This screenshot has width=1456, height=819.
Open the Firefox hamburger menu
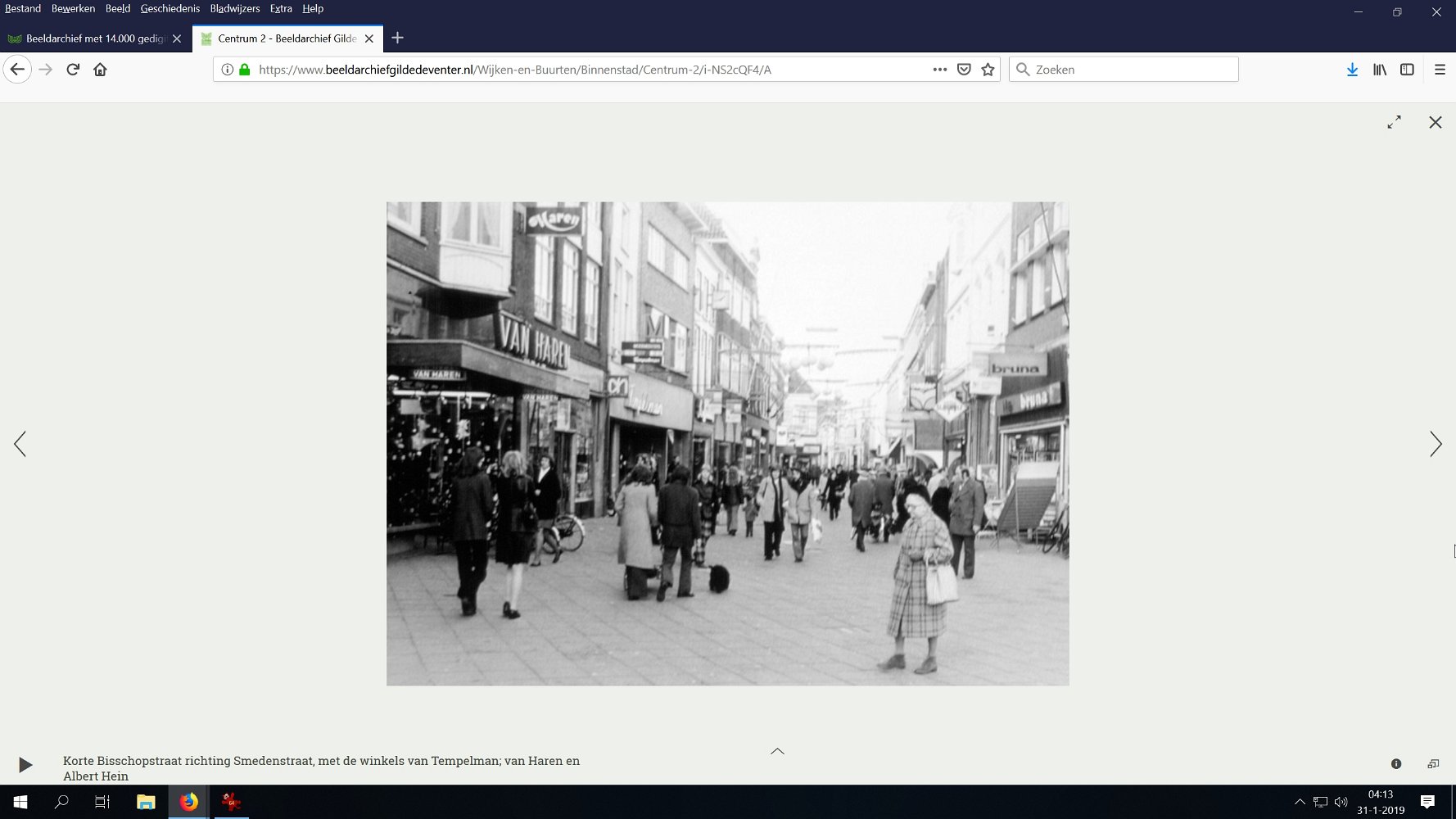pyautogui.click(x=1440, y=70)
